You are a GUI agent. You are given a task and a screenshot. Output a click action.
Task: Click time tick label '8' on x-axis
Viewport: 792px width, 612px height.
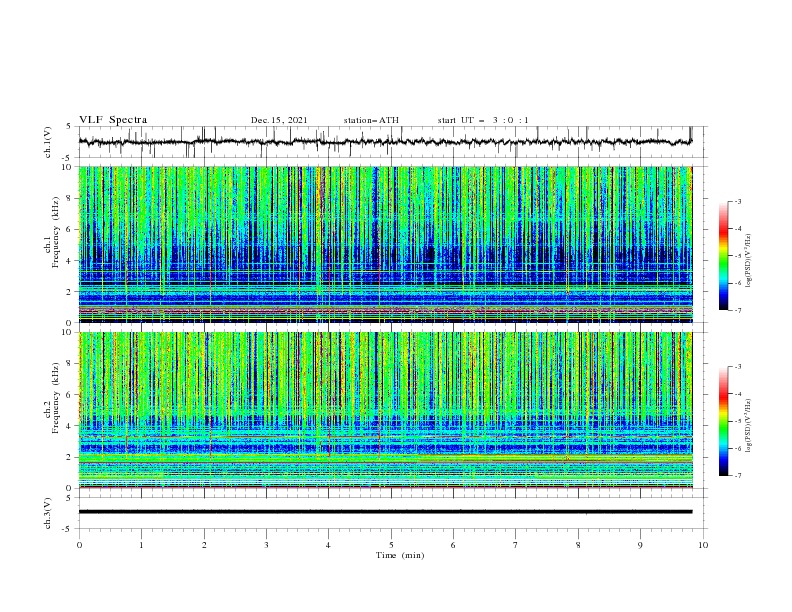[x=578, y=545]
